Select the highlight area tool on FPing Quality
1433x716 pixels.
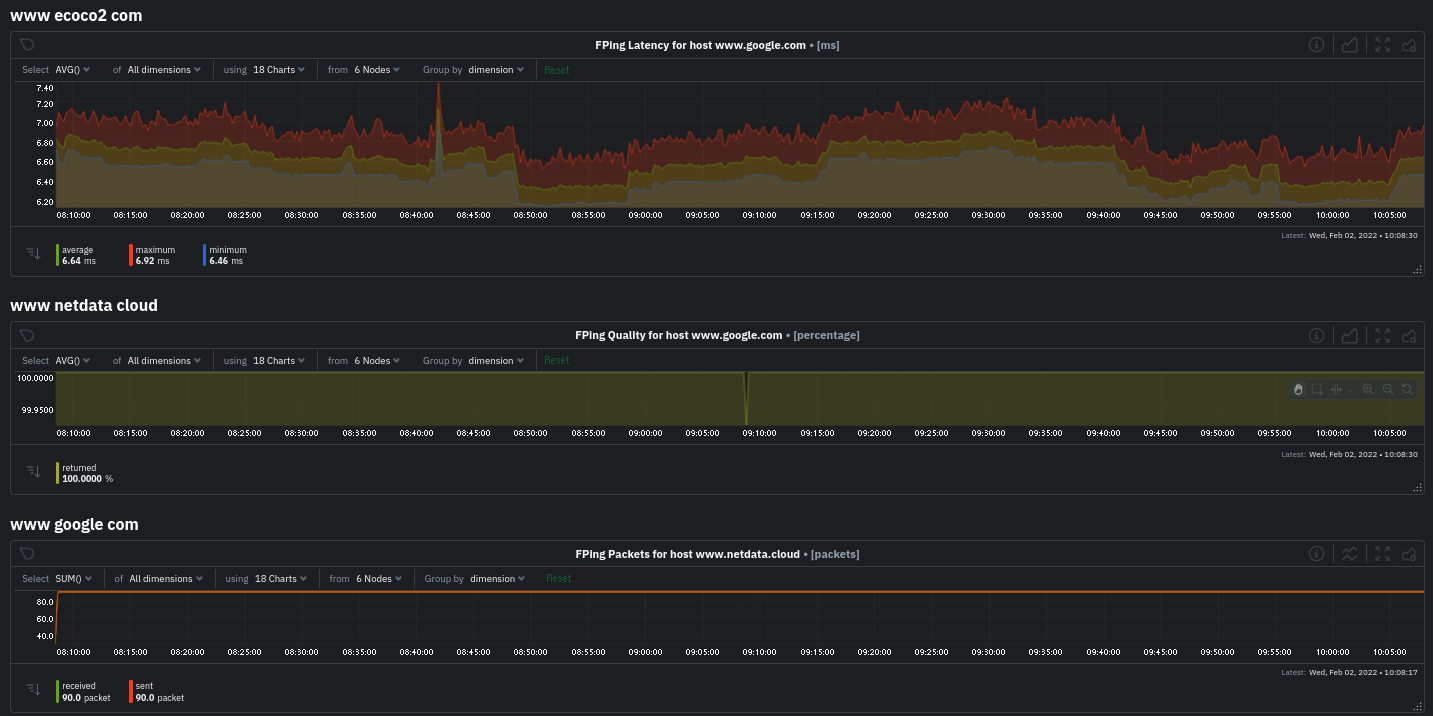[x=1317, y=389]
